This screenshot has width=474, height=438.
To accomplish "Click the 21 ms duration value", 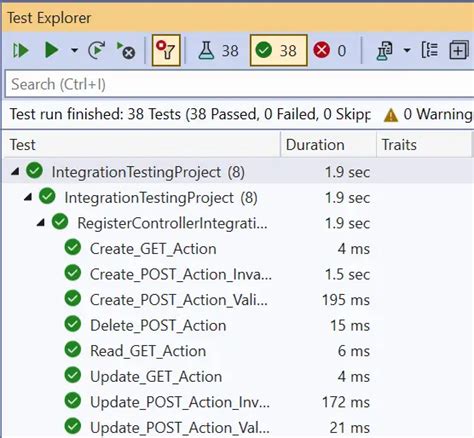I will pos(350,428).
